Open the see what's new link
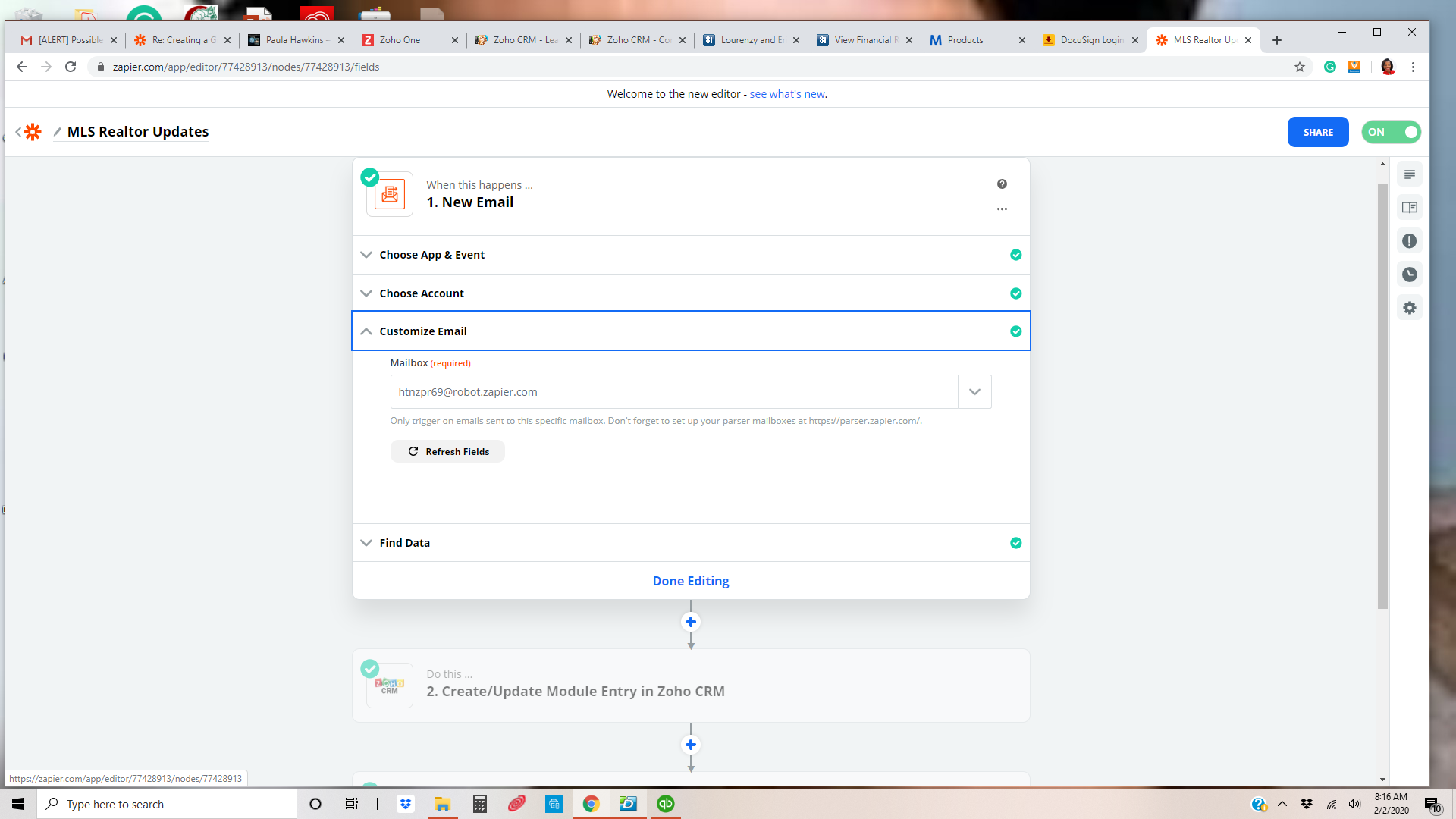This screenshot has width=1456, height=819. click(x=787, y=94)
